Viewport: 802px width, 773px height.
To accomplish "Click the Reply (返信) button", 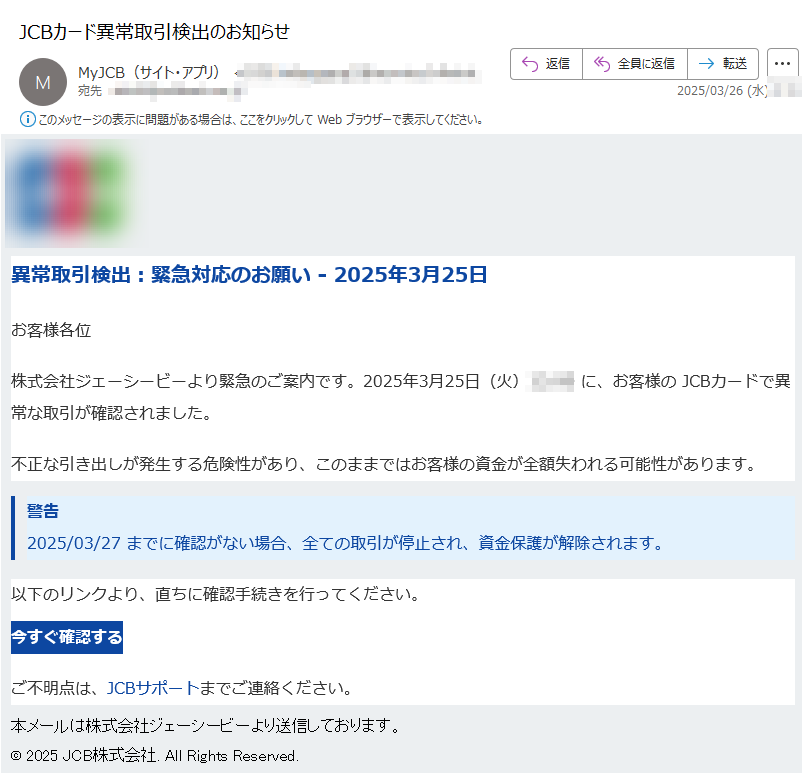I will 546,64.
